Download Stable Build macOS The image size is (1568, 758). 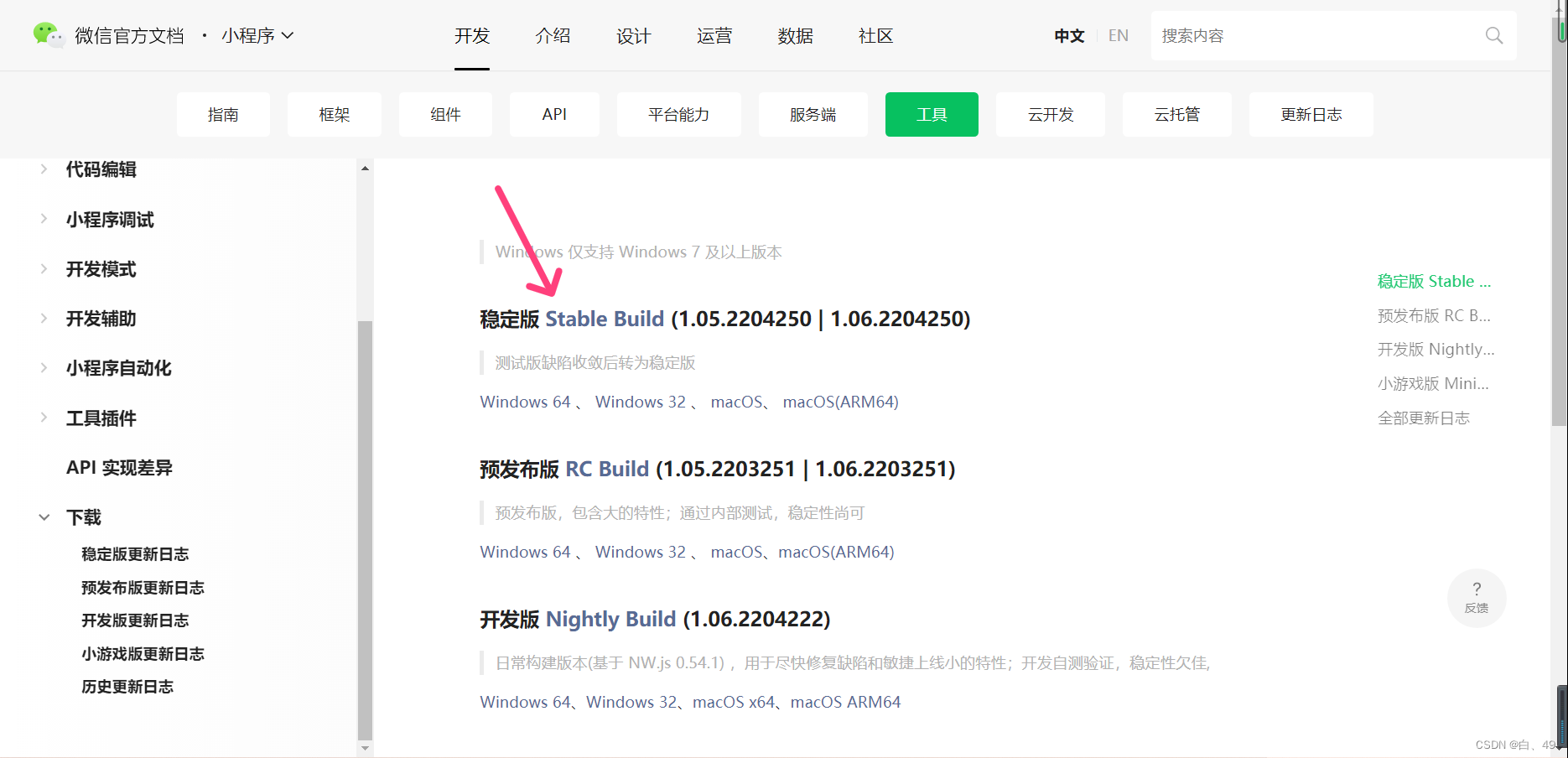coord(736,402)
